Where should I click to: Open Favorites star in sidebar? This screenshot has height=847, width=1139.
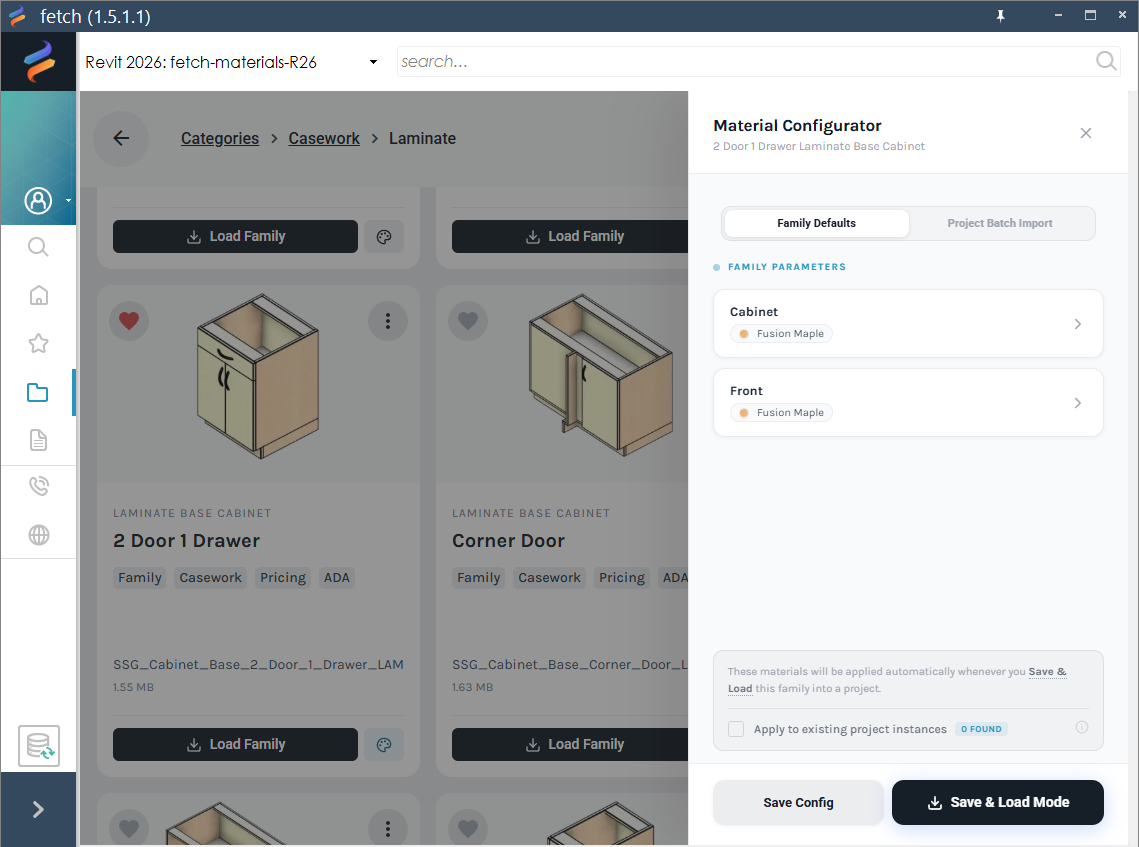click(x=38, y=343)
